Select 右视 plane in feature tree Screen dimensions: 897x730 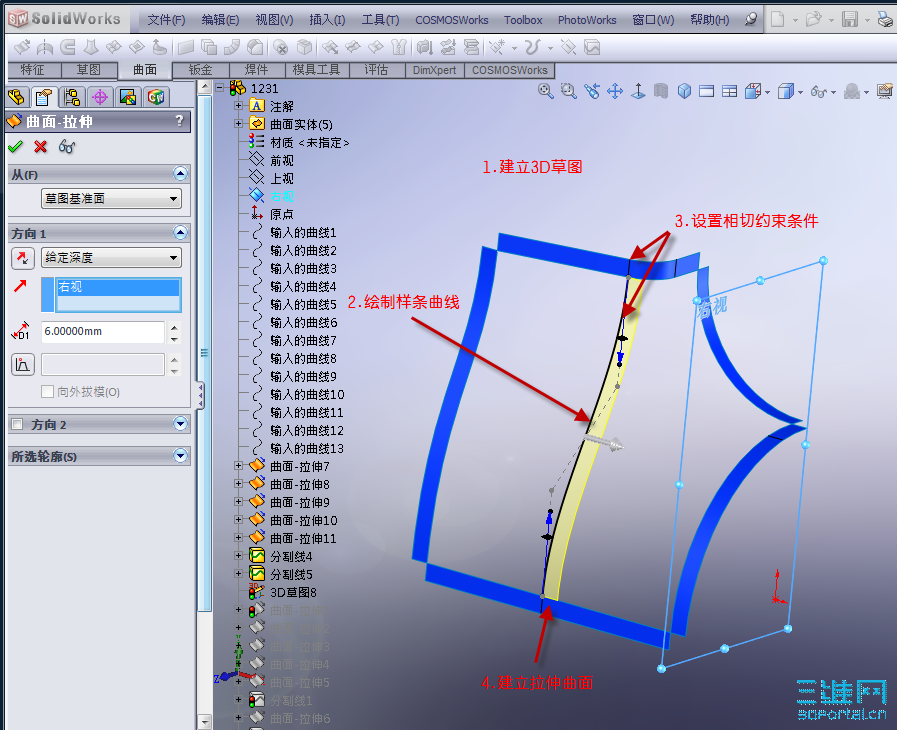coord(281,196)
